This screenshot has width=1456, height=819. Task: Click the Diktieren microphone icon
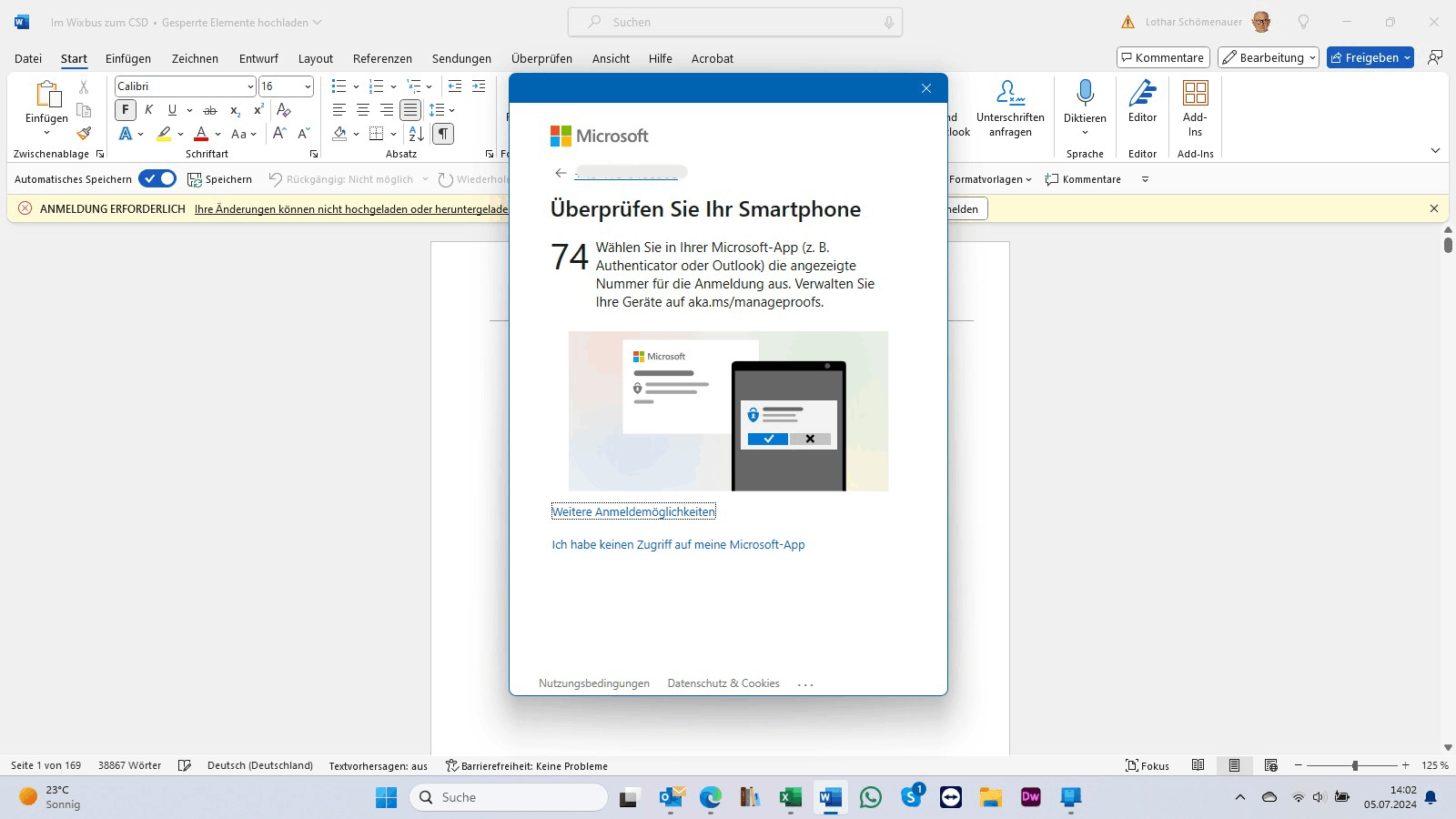1085,93
